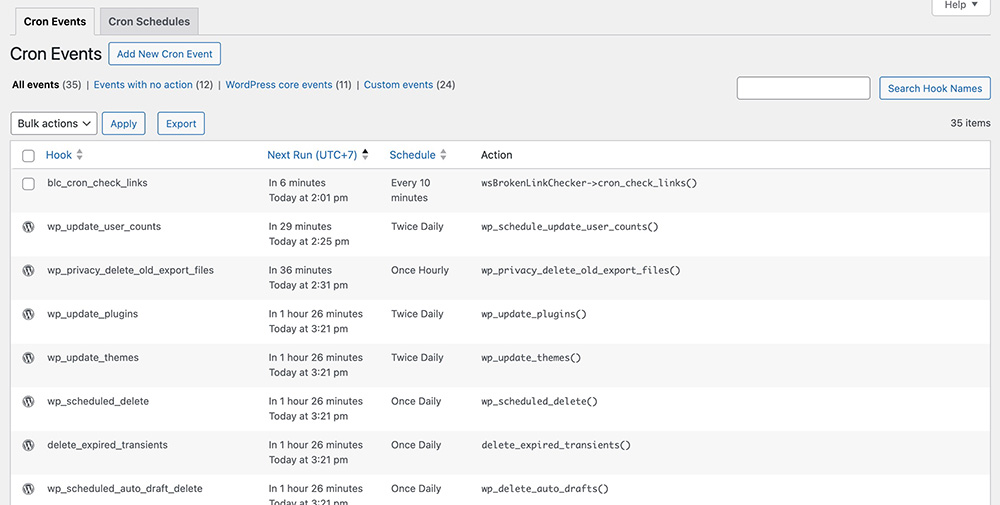Click Cron Events page heading
The height and width of the screenshot is (505, 1000).
coord(56,54)
